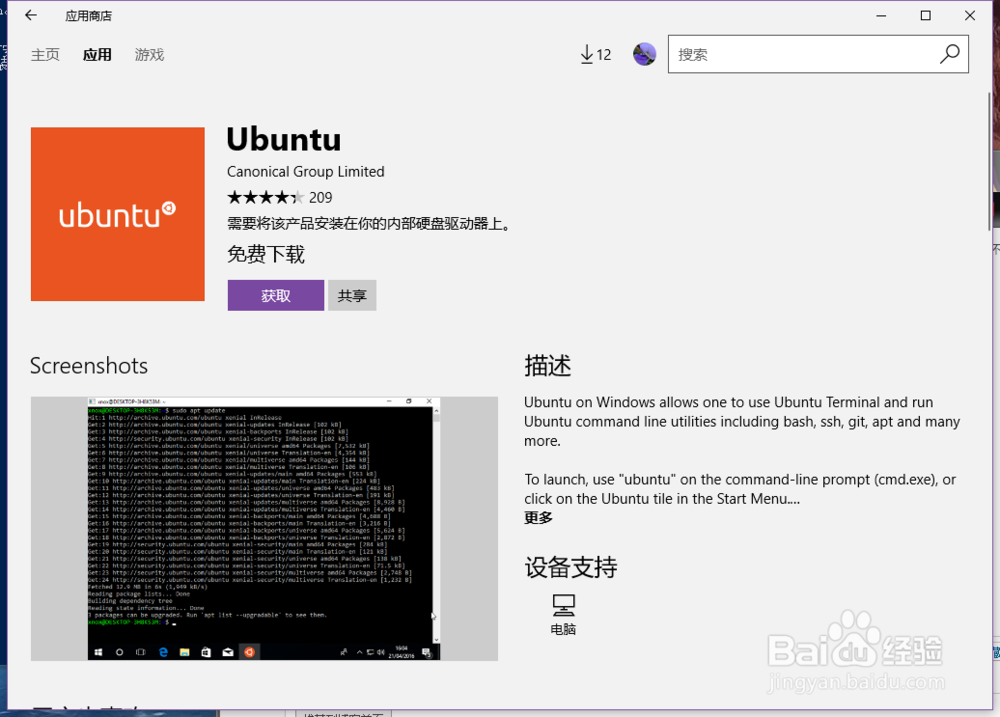Click the 电脑 PC device icon
1000x717 pixels.
point(563,614)
